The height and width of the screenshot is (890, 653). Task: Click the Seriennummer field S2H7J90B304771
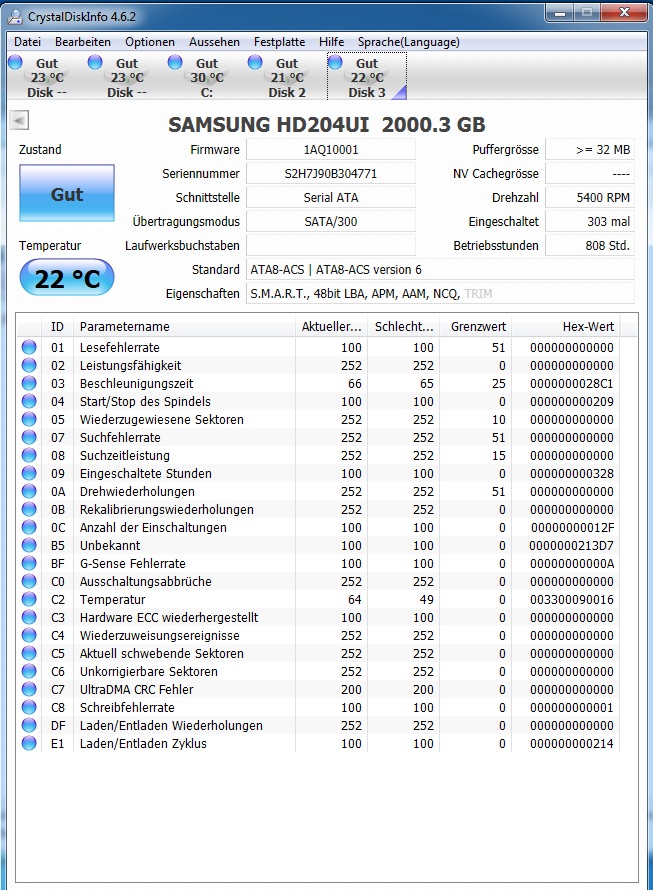[331, 174]
